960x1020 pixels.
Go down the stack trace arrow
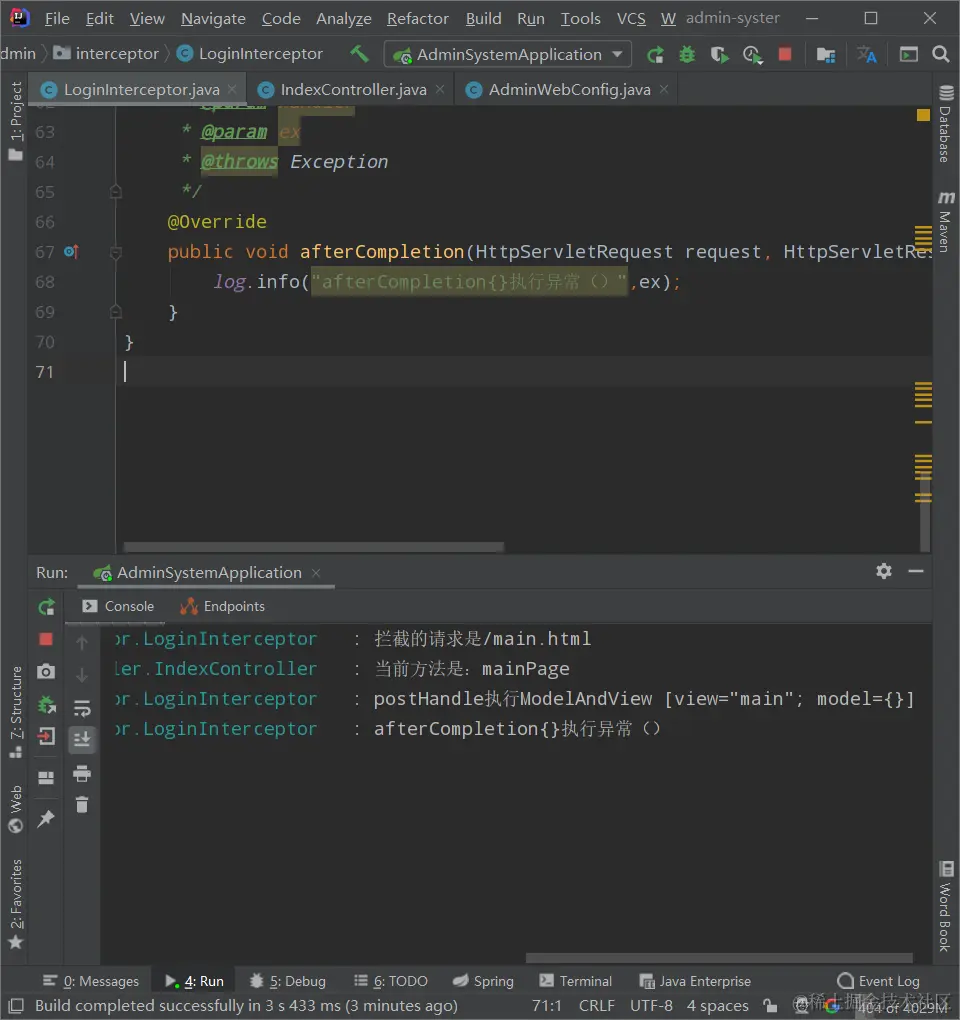pyautogui.click(x=82, y=675)
